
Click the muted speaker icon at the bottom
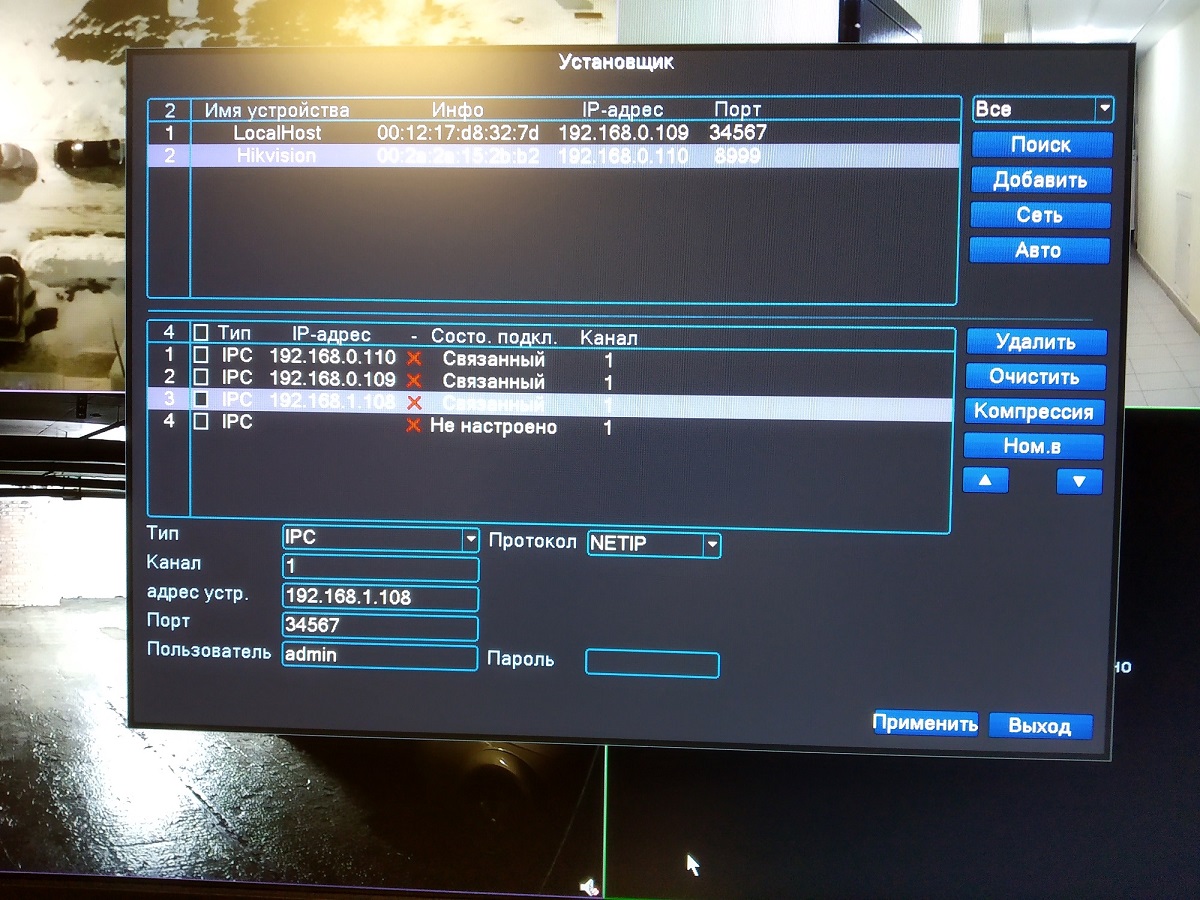point(590,885)
